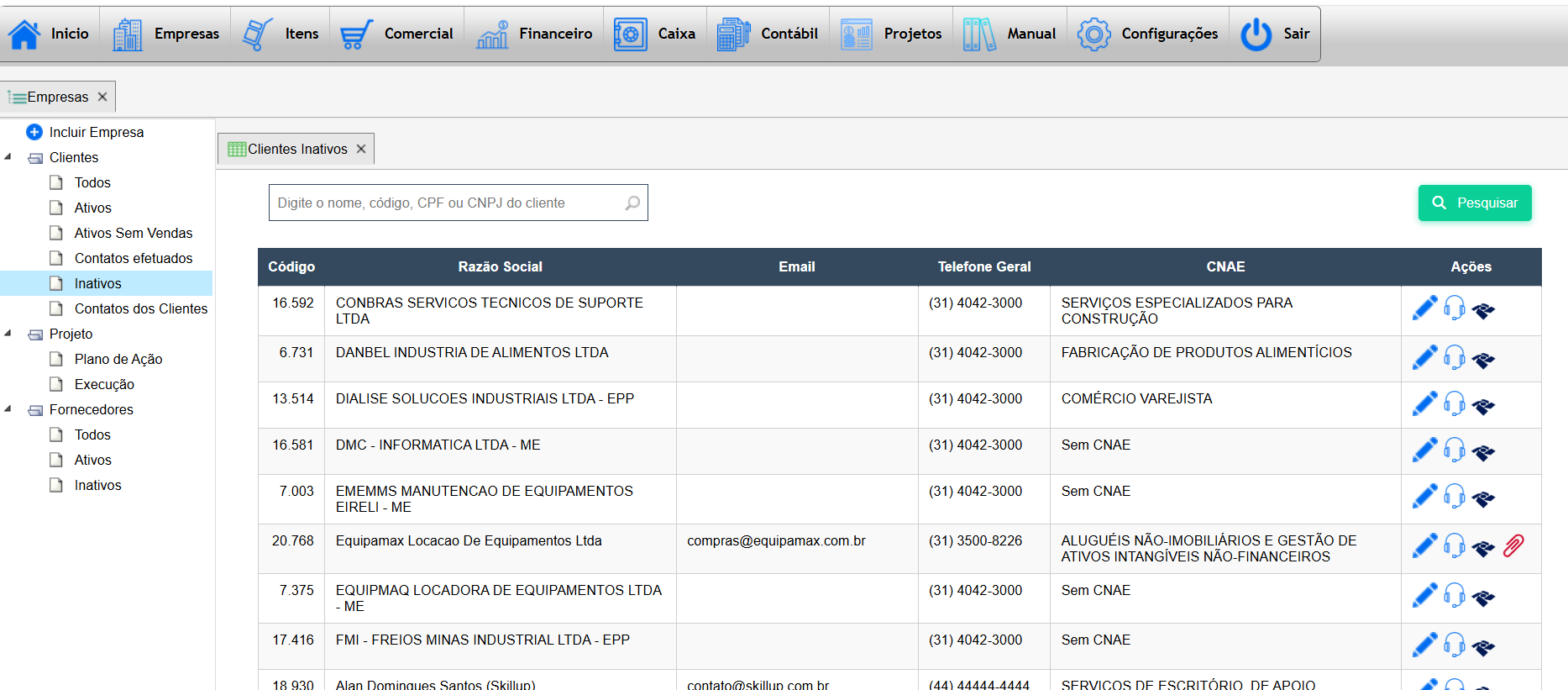Open the Inicio home menu
Screen dimensions: 1568x690
click(x=49, y=34)
